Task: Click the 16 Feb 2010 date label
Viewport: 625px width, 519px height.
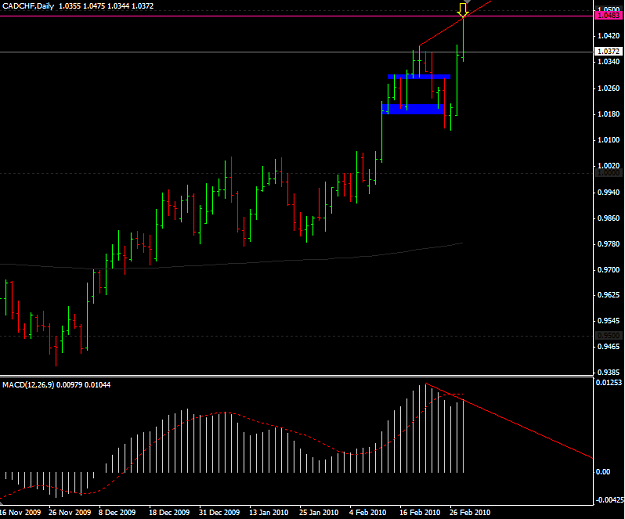Action: coord(420,512)
